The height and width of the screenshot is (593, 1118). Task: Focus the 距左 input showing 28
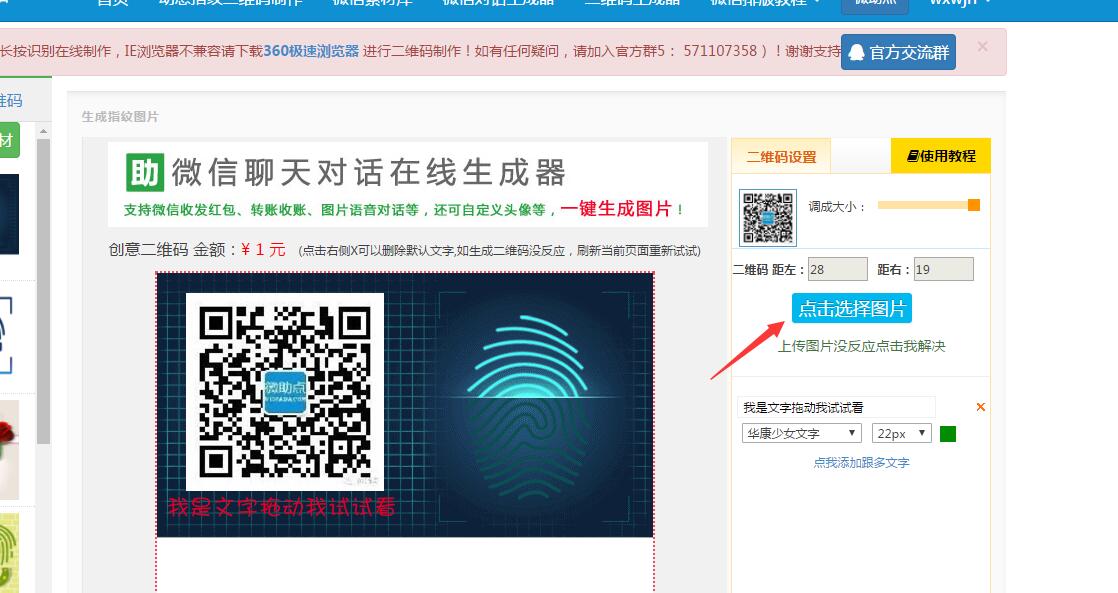click(838, 269)
